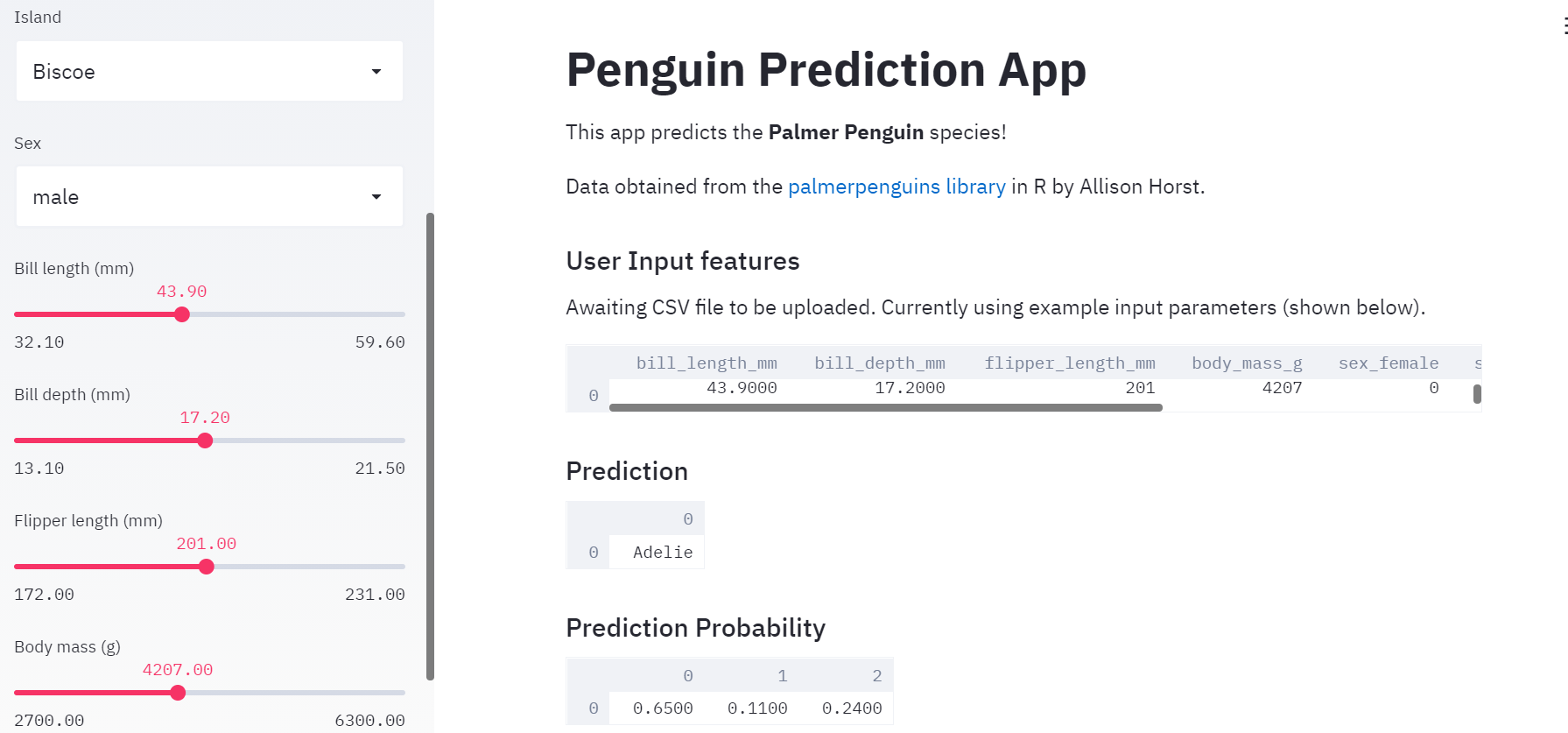Click the Flipper length slider handle
This screenshot has width=1568, height=733.
tap(207, 567)
